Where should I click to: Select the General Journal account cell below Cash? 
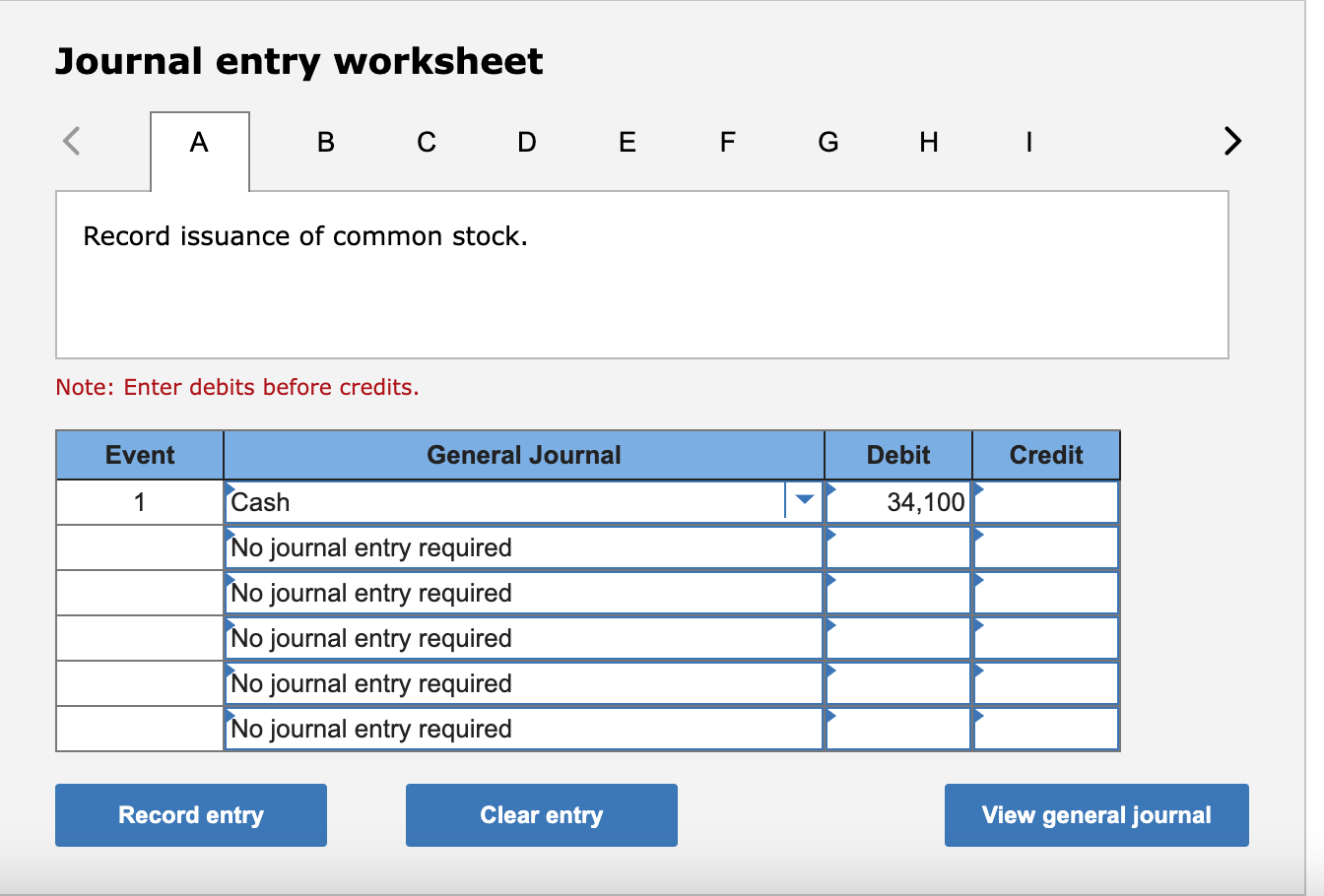(524, 547)
